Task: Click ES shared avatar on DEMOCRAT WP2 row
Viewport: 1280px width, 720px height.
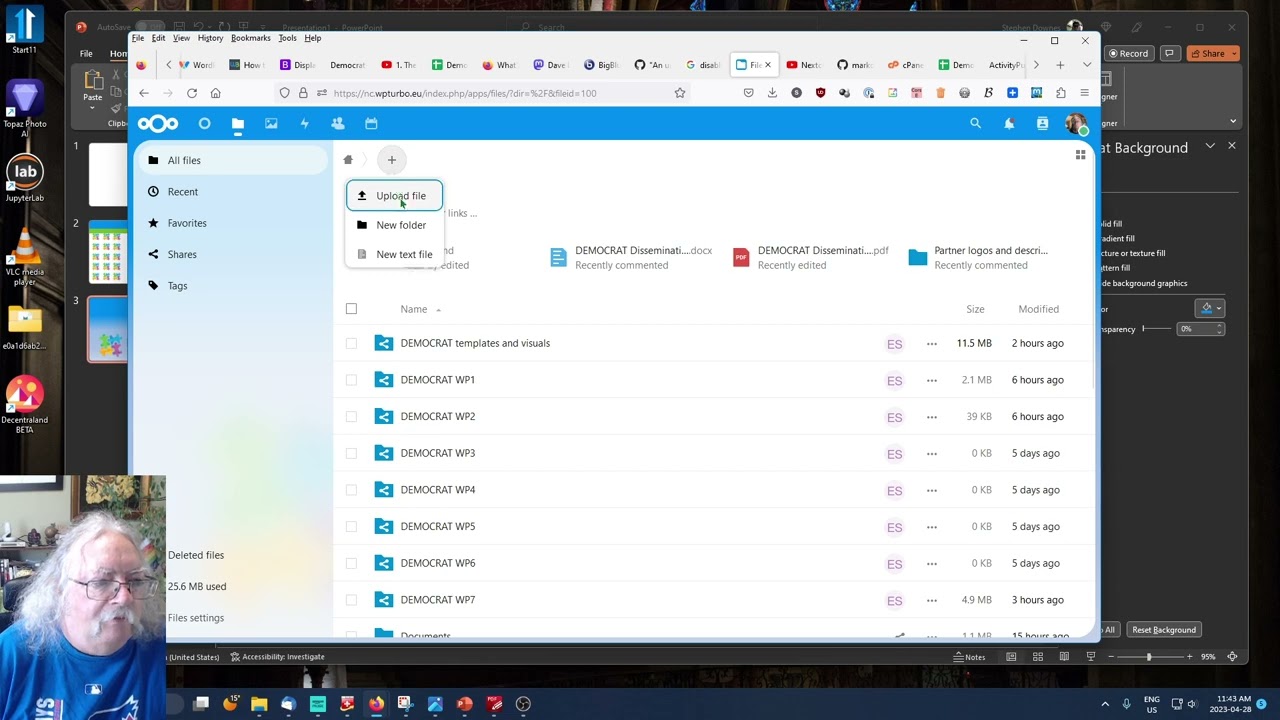Action: (894, 417)
